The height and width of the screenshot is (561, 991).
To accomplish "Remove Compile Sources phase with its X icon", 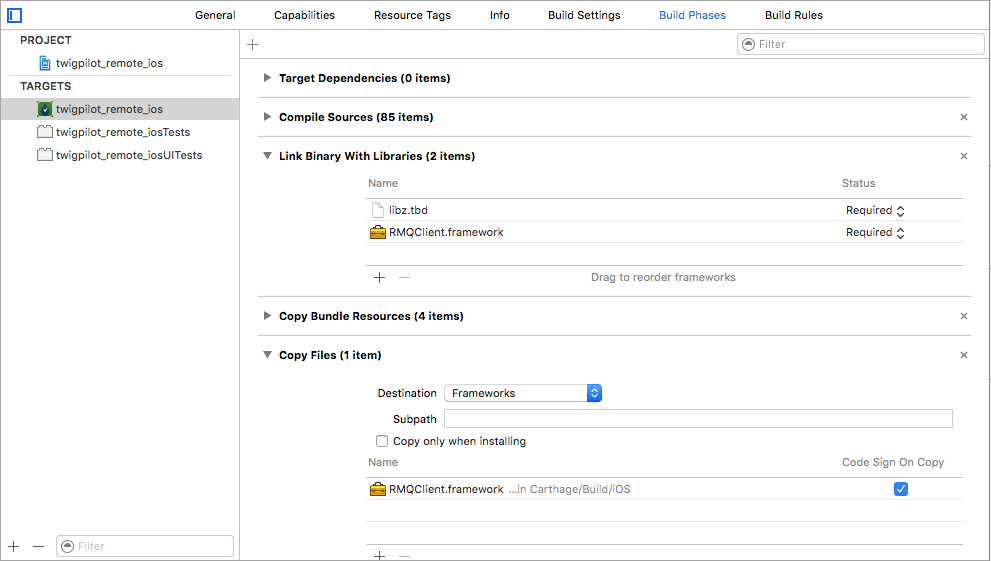I will pyautogui.click(x=964, y=117).
